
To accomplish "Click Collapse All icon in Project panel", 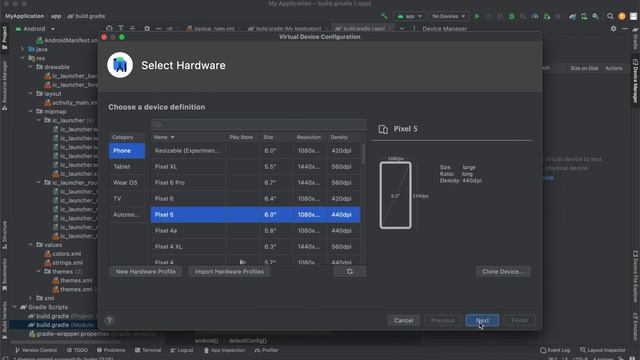I will 132,29.
